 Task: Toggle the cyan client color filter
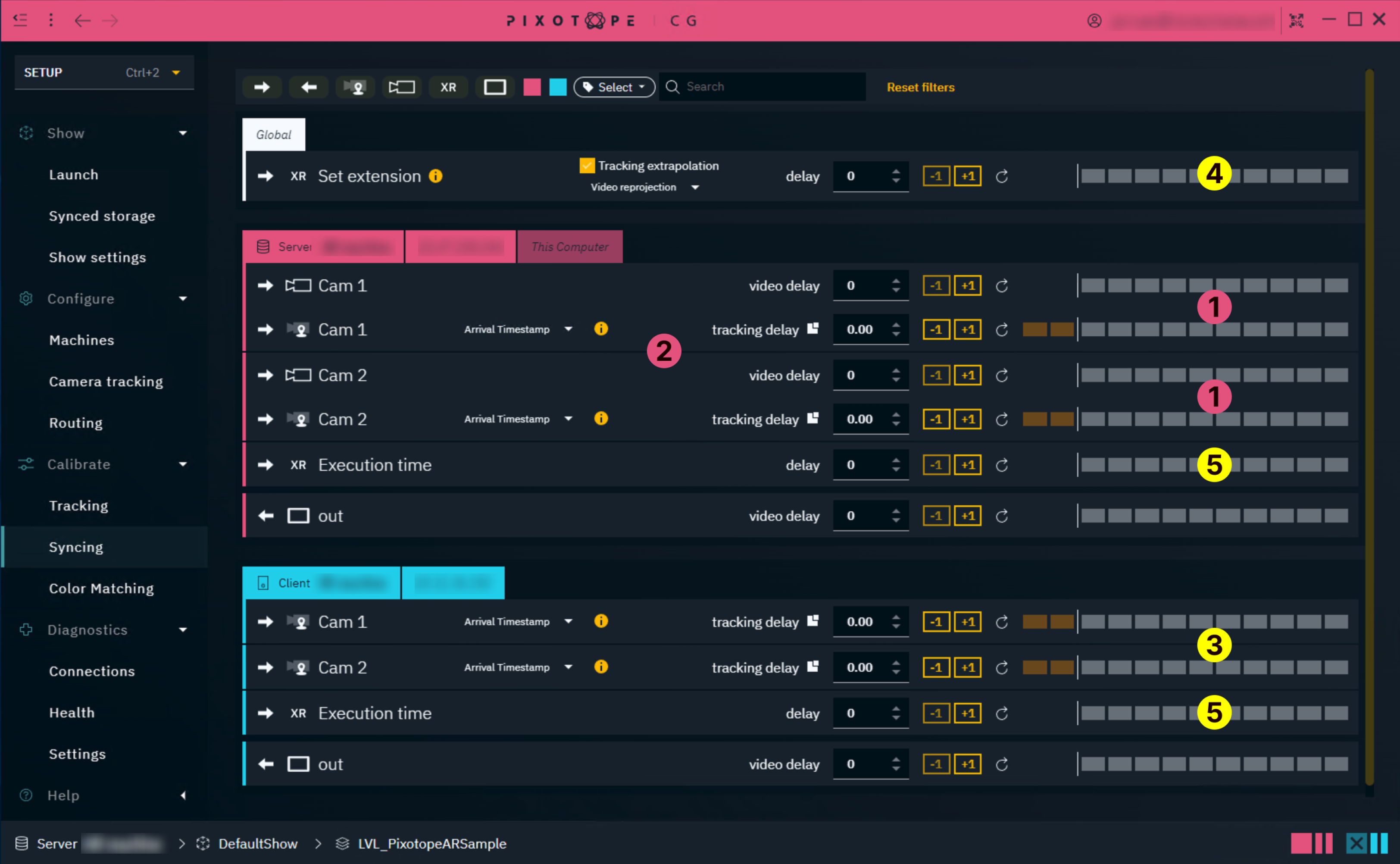[x=557, y=87]
